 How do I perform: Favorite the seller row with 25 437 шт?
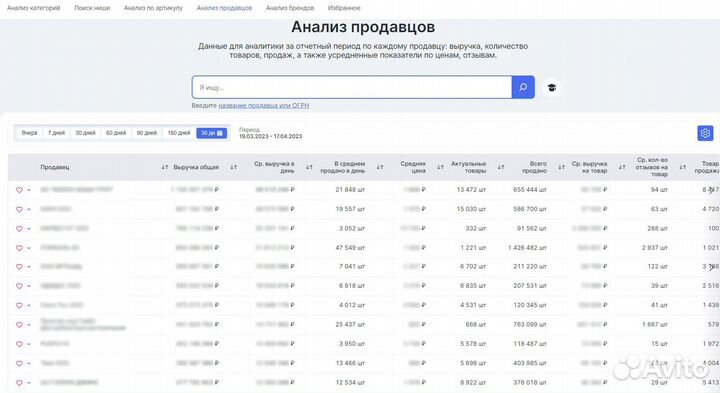pyautogui.click(x=19, y=325)
